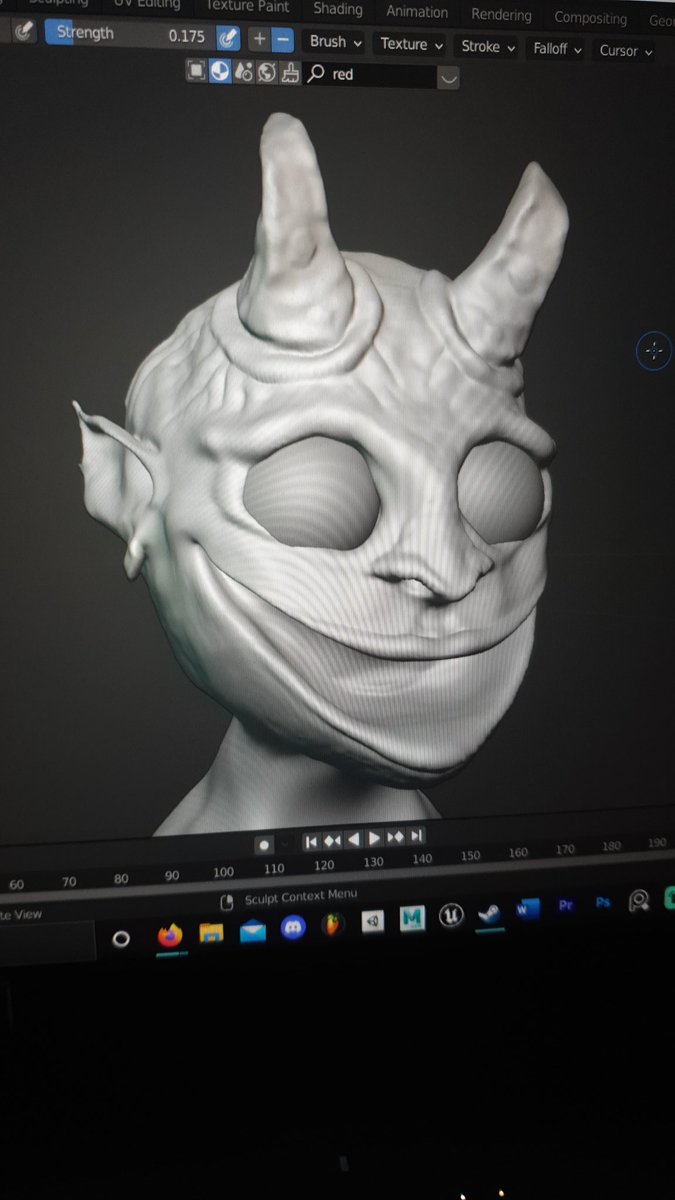Click the search field containing 'red'

point(370,75)
